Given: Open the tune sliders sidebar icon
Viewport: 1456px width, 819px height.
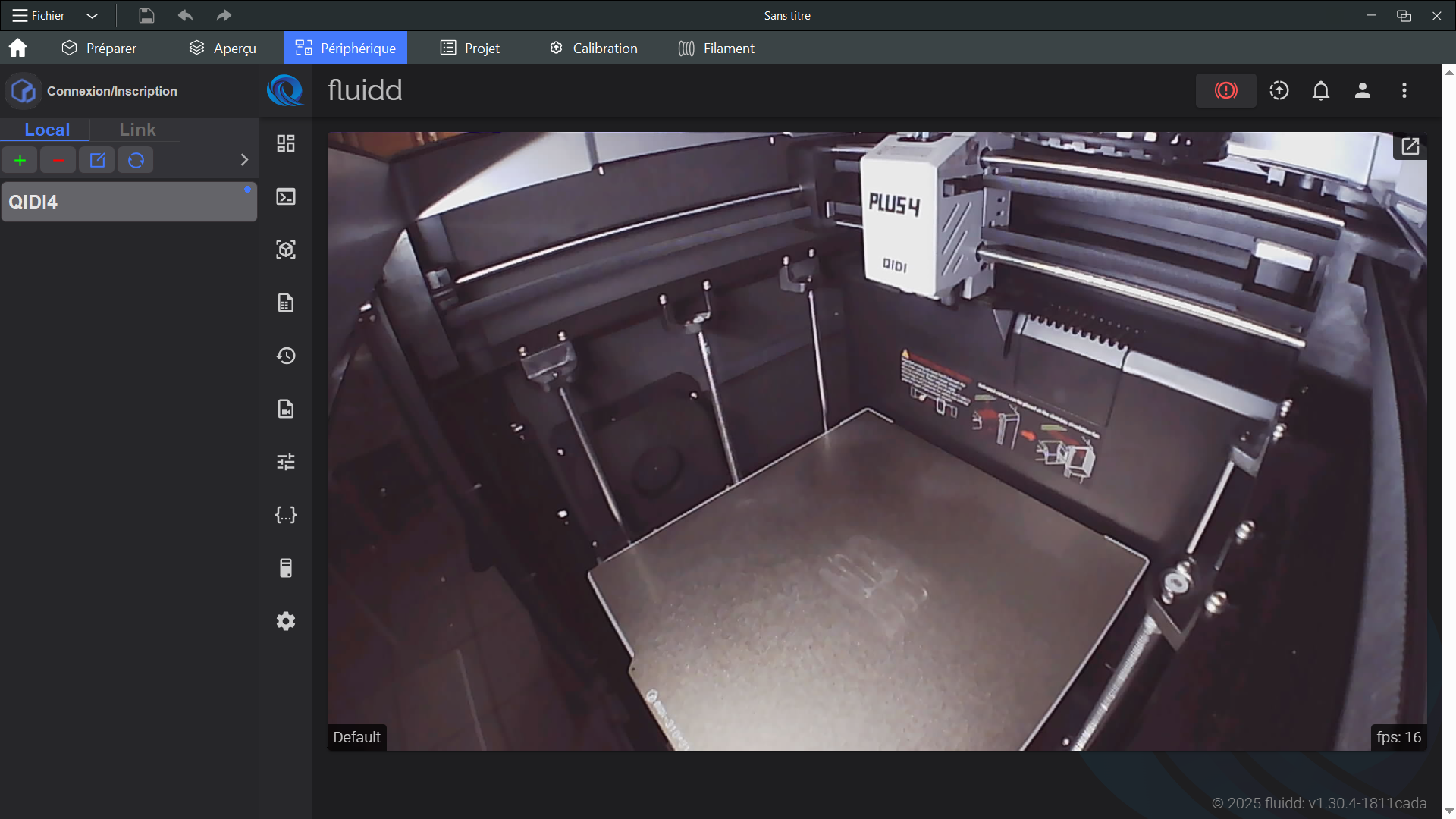Looking at the screenshot, I should point(286,462).
